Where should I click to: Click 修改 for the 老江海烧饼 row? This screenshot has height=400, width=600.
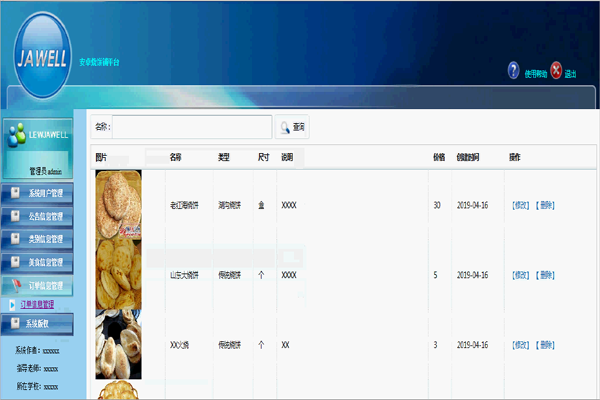pyautogui.click(x=520, y=206)
